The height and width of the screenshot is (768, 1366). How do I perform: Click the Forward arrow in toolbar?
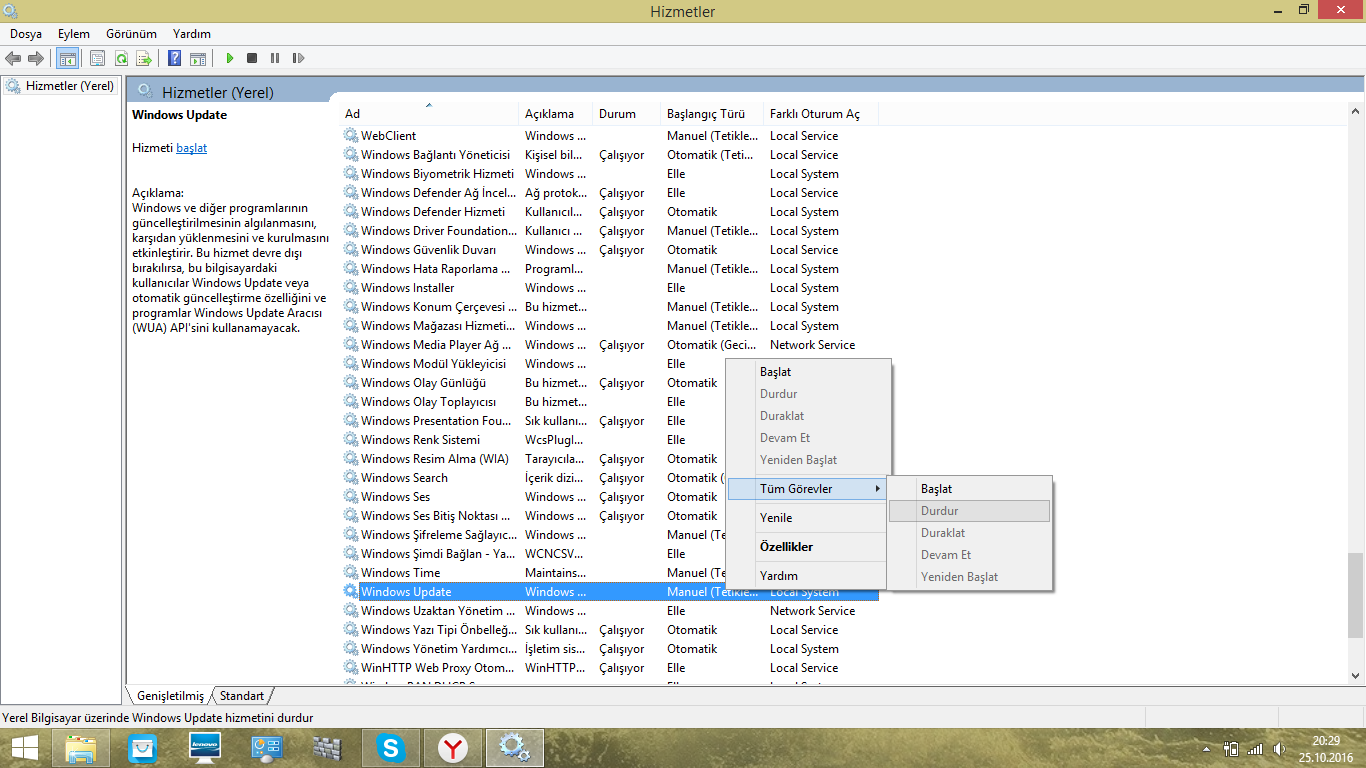pos(36,59)
